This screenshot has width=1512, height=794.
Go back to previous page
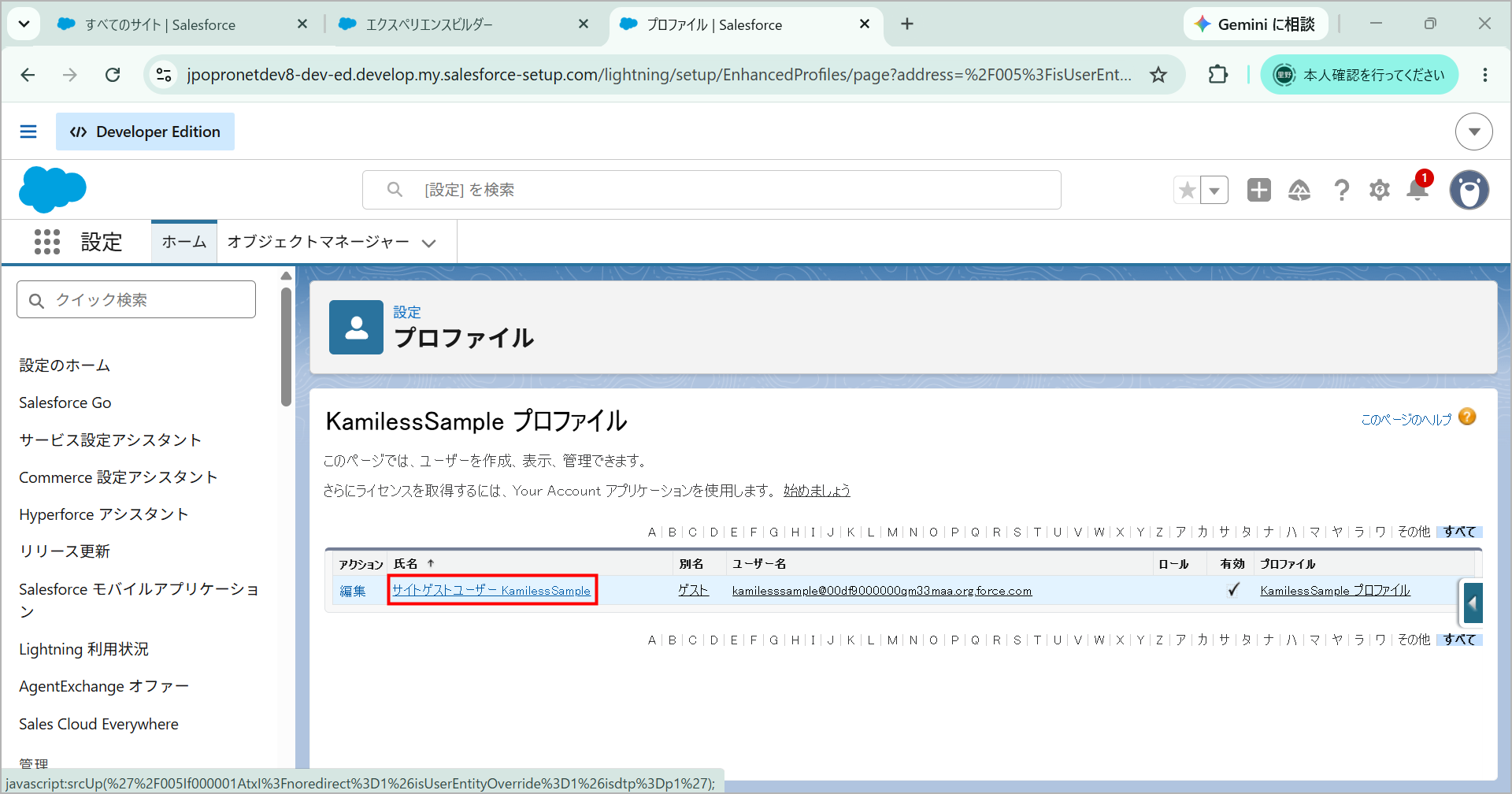pyautogui.click(x=28, y=75)
